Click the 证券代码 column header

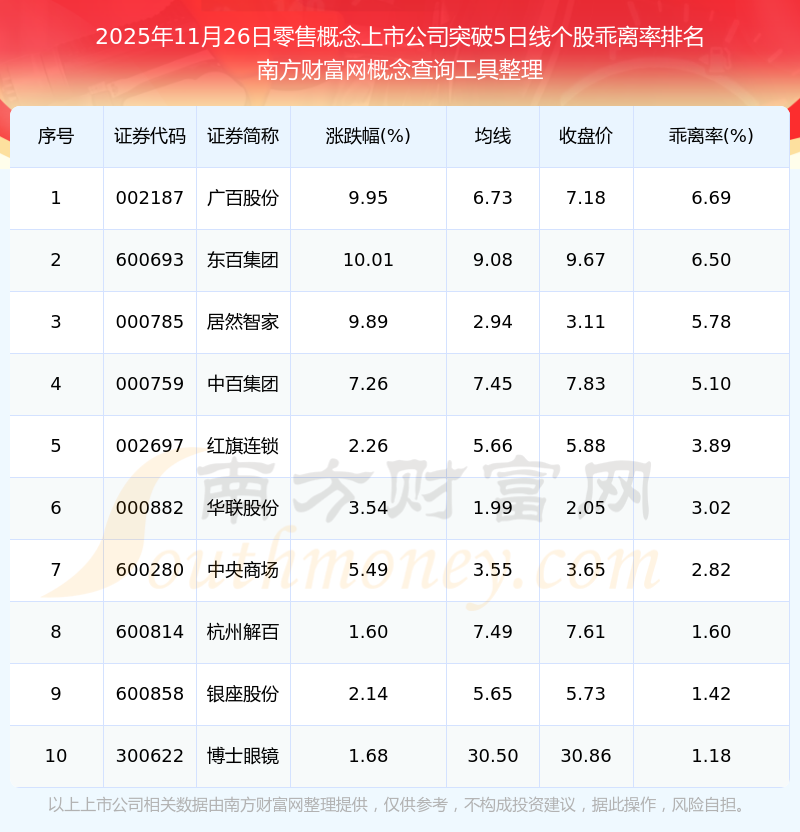(150, 136)
